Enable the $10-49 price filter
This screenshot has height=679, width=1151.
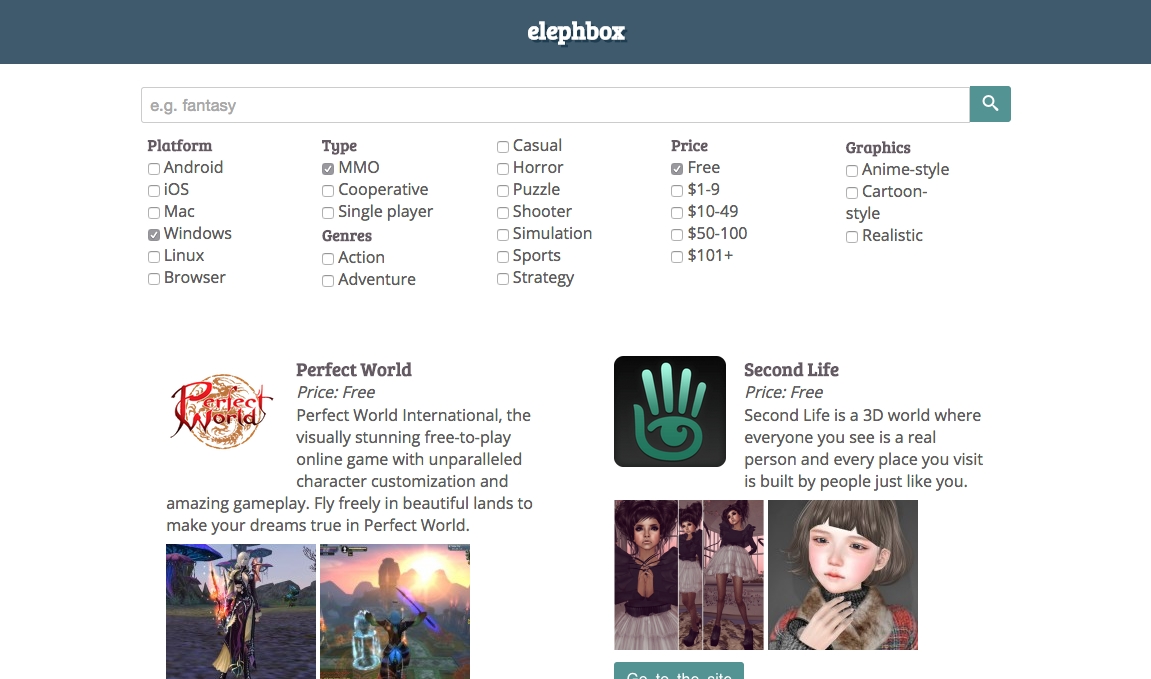(x=677, y=213)
